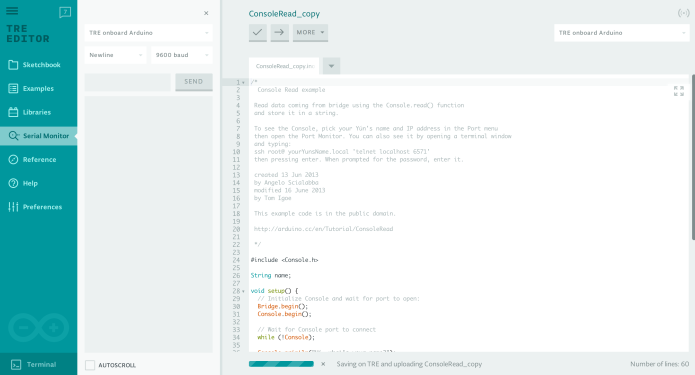Open Reference in the sidebar
Screen dimensions: 695x375
pyautogui.click(x=39, y=160)
